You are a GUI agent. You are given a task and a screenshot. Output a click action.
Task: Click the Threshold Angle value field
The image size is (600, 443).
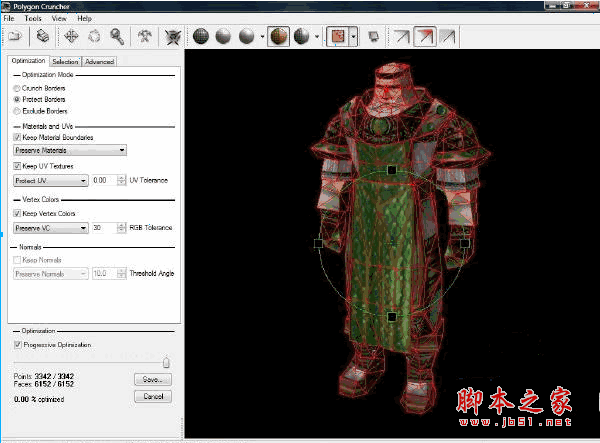coord(104,274)
